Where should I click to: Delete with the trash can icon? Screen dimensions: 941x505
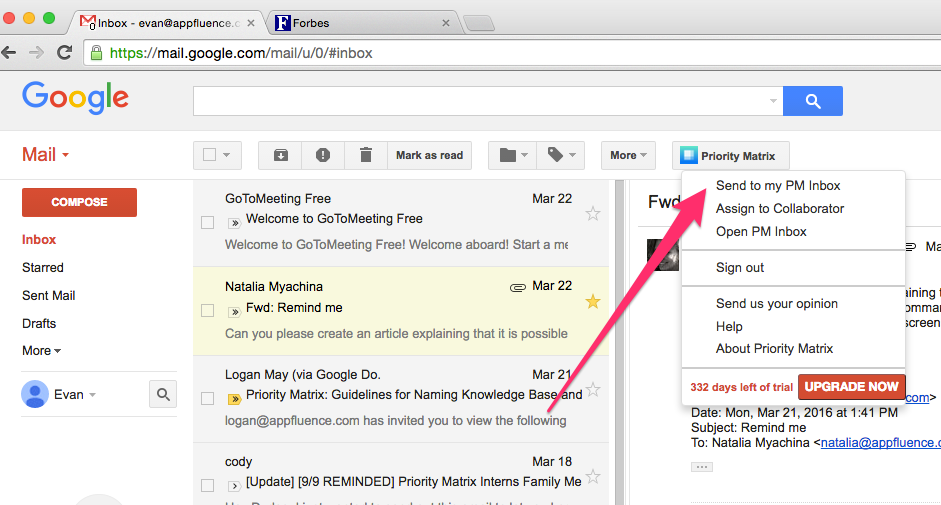tap(365, 156)
